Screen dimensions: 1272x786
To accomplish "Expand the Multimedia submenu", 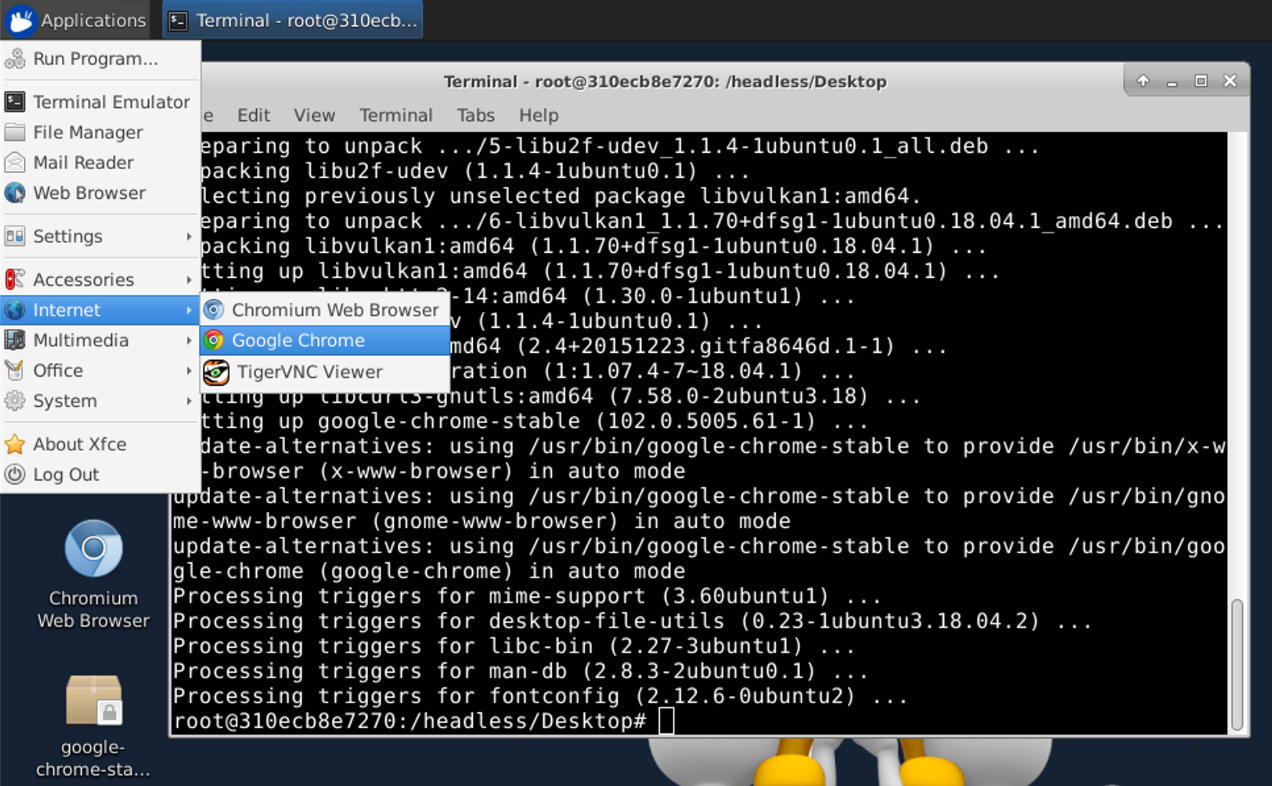I will (80, 341).
